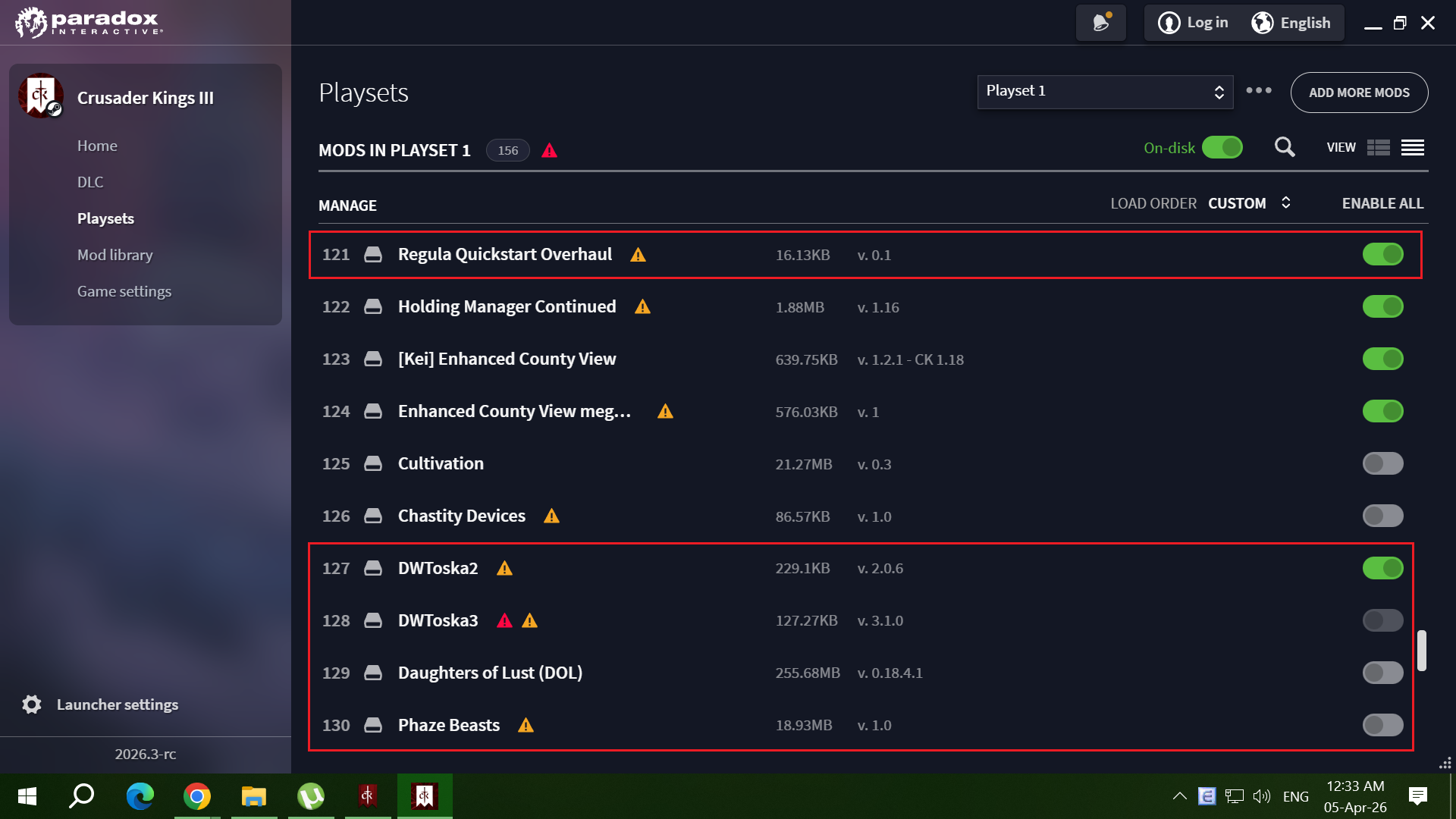Open the Playset 1 dropdown
Screen dimensions: 1456x819
[x=1105, y=92]
